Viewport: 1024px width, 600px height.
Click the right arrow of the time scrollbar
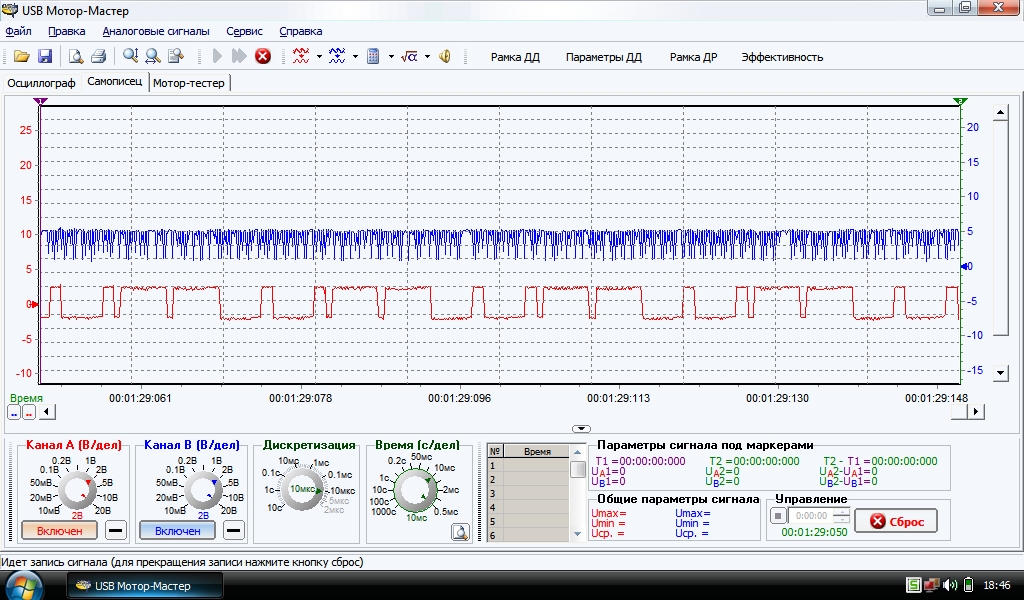(x=977, y=411)
